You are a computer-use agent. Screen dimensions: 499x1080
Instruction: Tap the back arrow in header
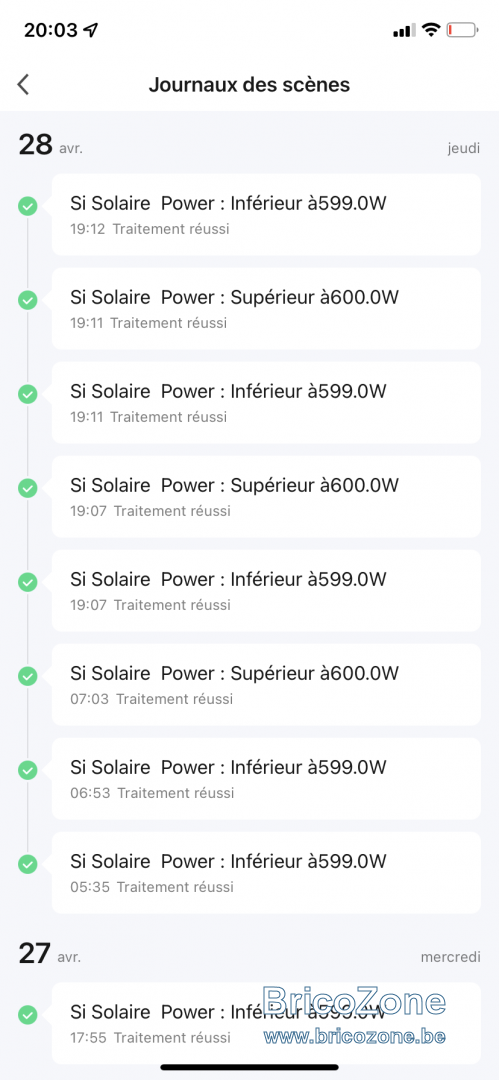23,85
